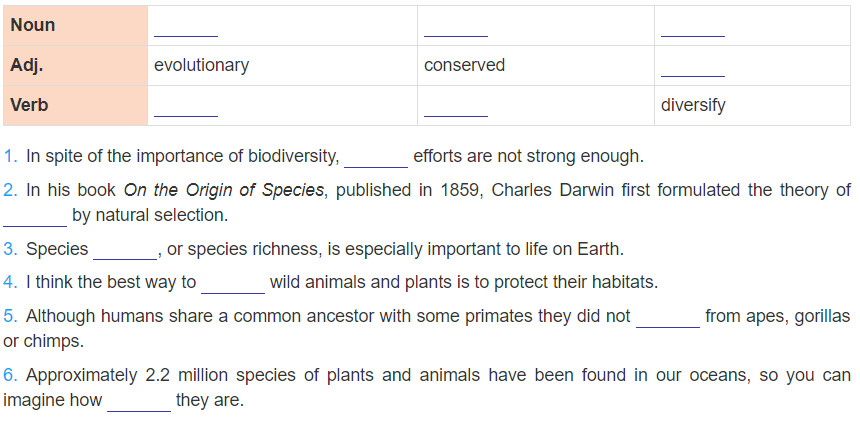The width and height of the screenshot is (860, 421).
Task: Click the number 6 of the last sentence
Action: click(9, 376)
